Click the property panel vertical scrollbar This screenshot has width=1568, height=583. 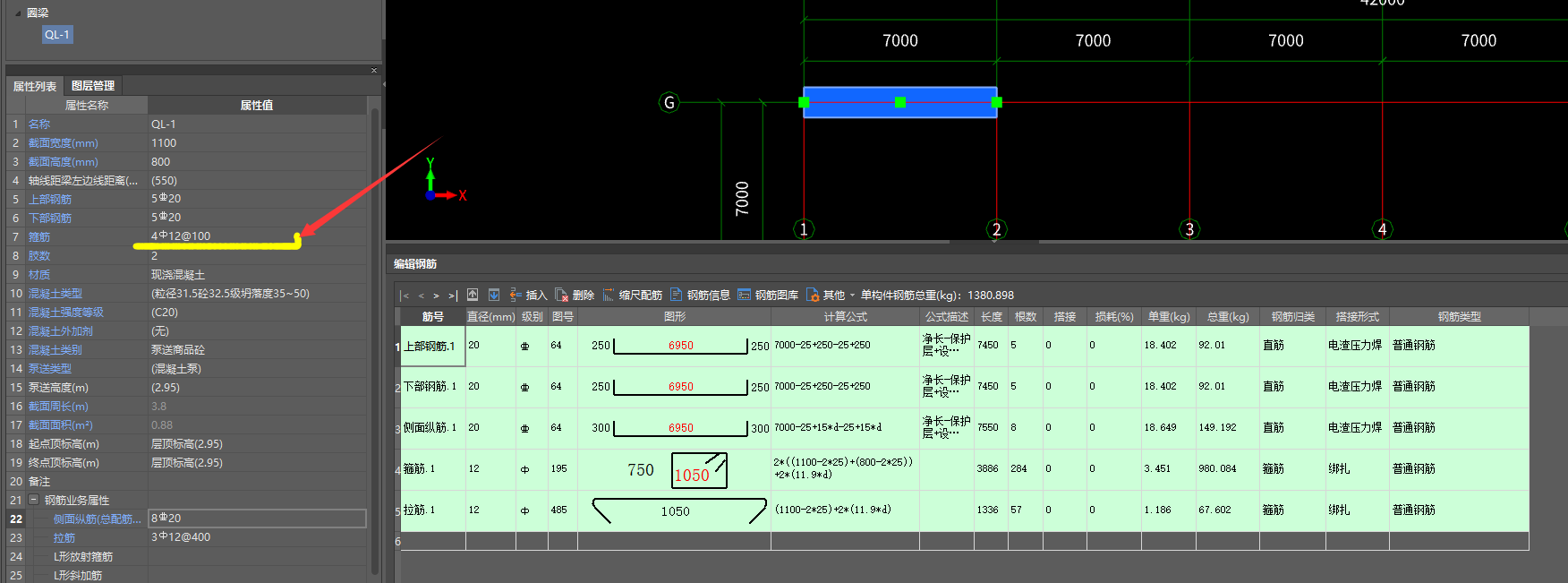375,340
